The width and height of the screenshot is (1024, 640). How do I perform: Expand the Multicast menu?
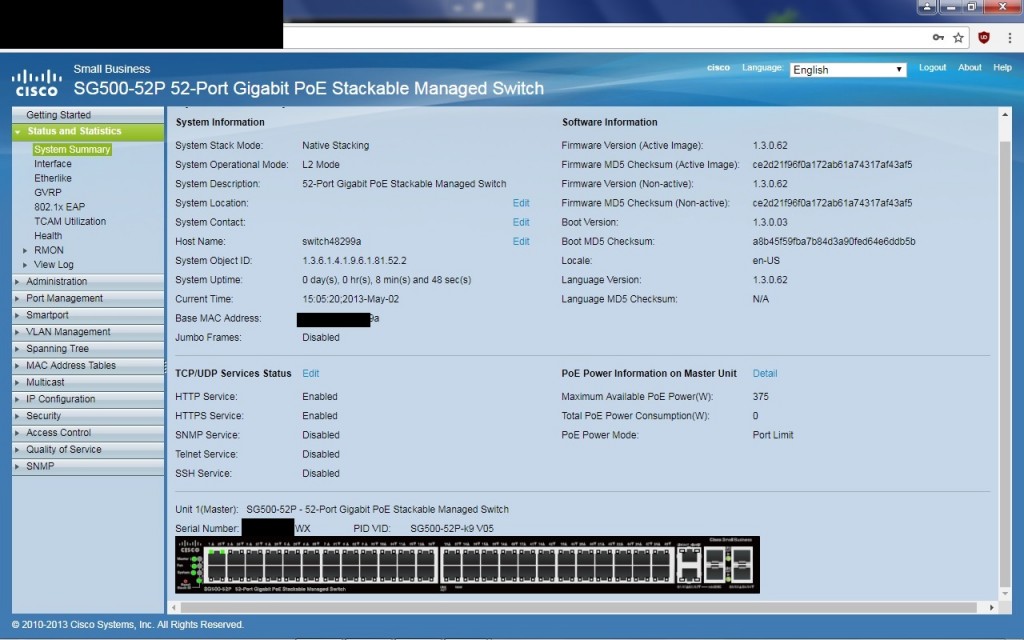[x=88, y=382]
